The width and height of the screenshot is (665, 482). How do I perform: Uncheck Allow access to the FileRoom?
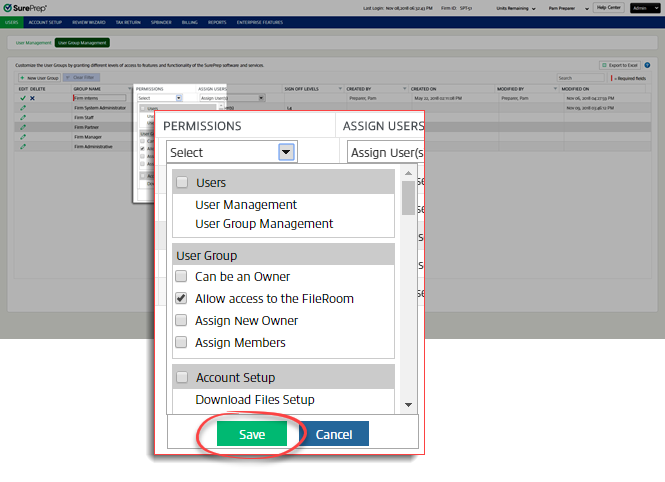click(182, 299)
